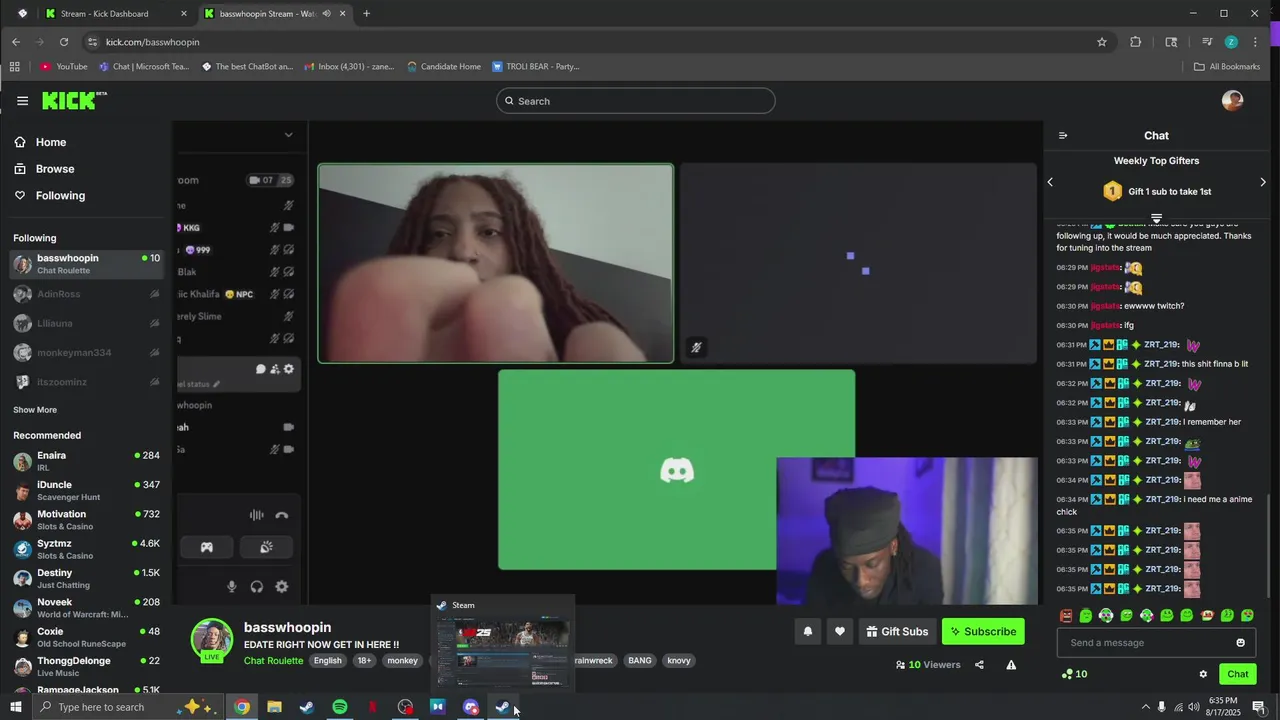Click the monkey tag
The height and width of the screenshot is (720, 1280).
click(x=402, y=661)
